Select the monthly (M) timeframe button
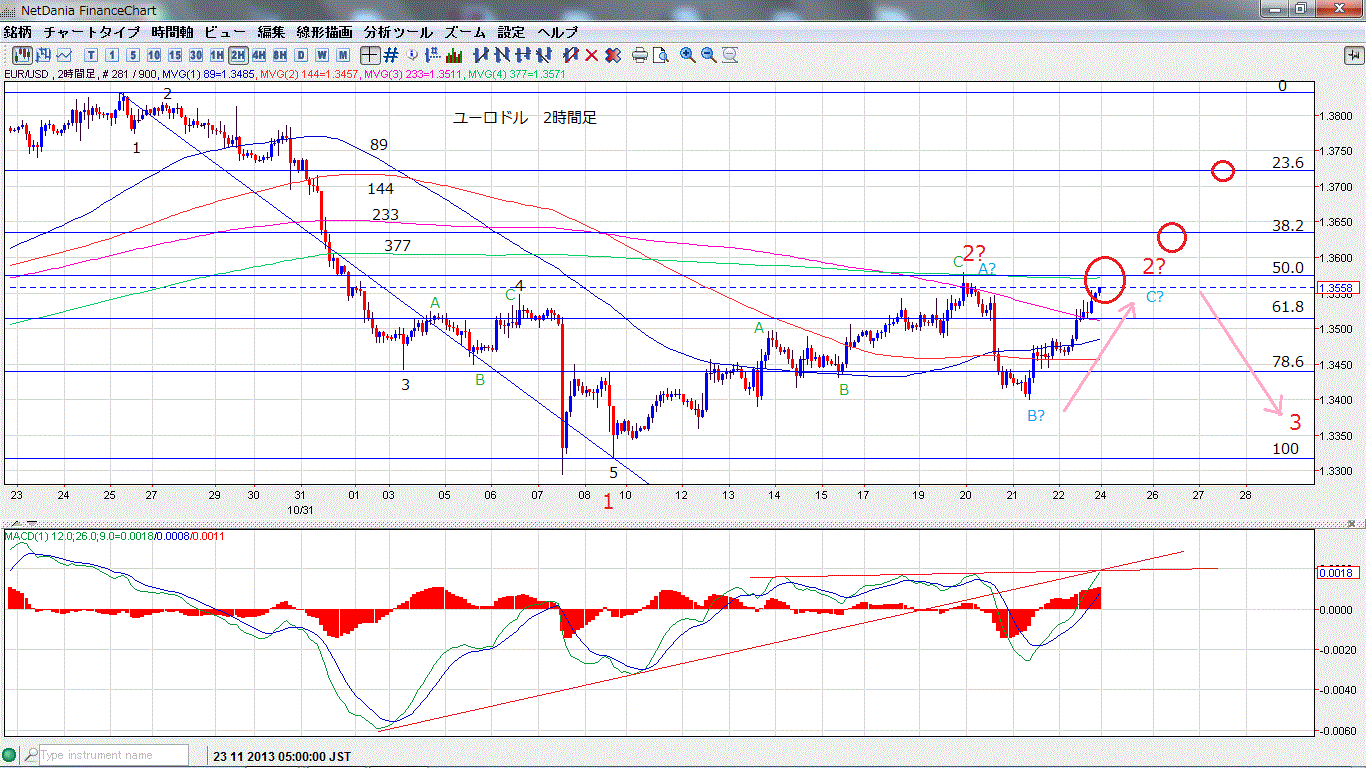The width and height of the screenshot is (1366, 768). coord(343,55)
